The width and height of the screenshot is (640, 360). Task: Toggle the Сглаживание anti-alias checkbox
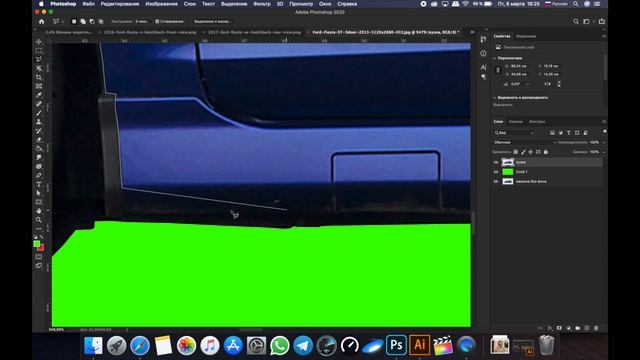tap(157, 21)
